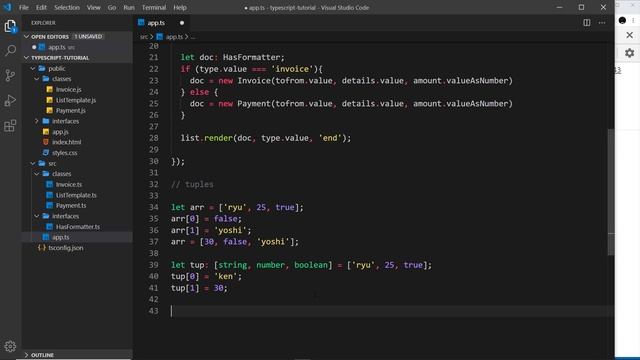Open the Run menu
640x360 pixels.
[129, 7]
